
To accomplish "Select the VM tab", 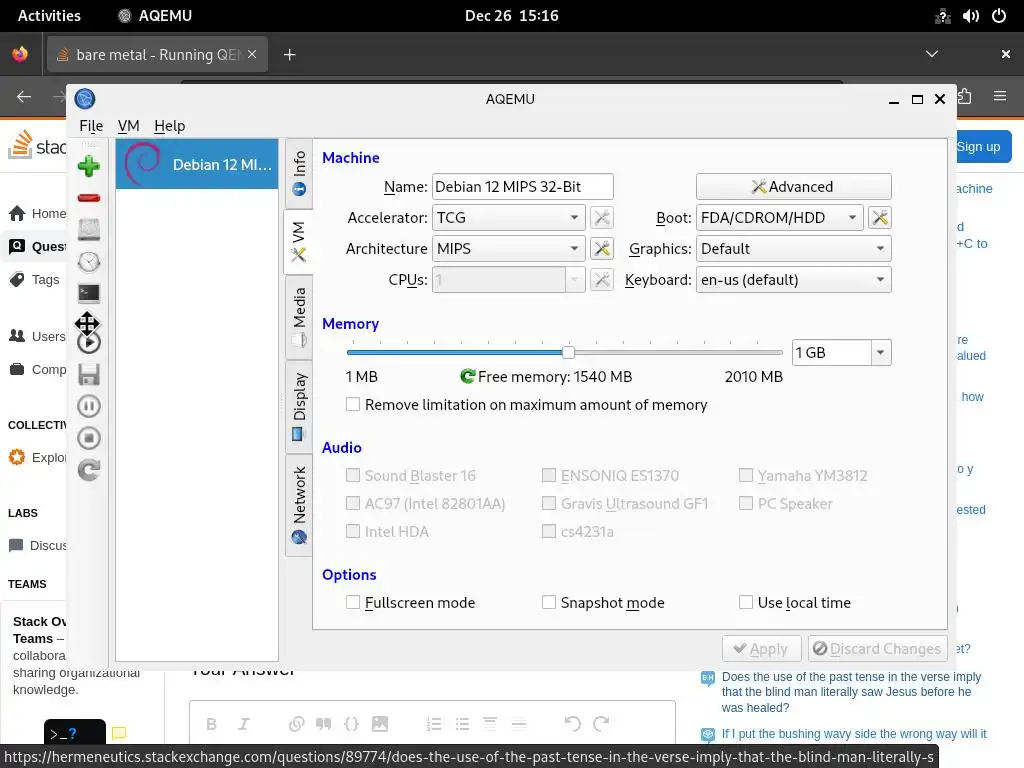I will (x=298, y=242).
